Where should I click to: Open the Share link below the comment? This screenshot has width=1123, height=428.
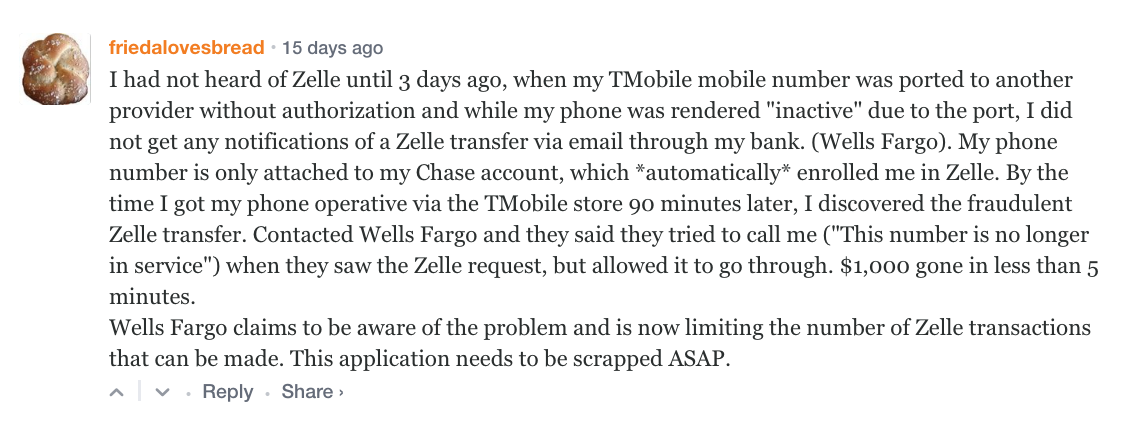point(307,392)
